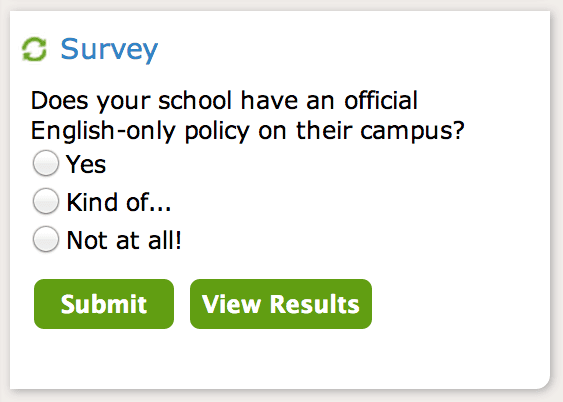
Task: Pick the 'Not at all!' radio button
Action: (x=46, y=239)
